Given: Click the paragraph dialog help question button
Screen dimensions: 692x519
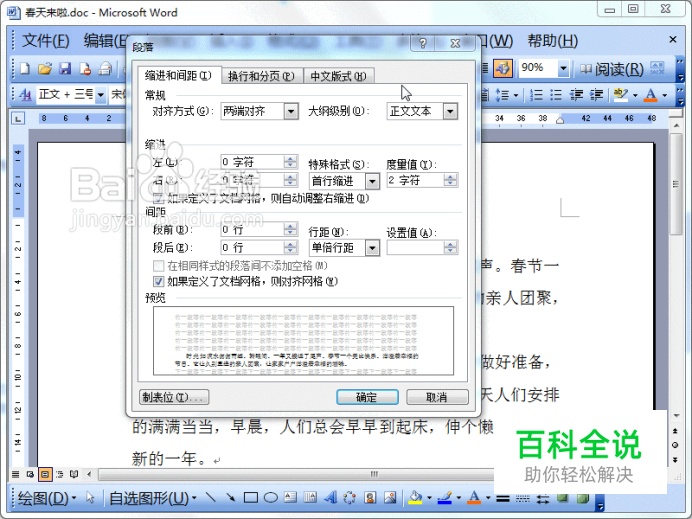Looking at the screenshot, I should [423, 43].
